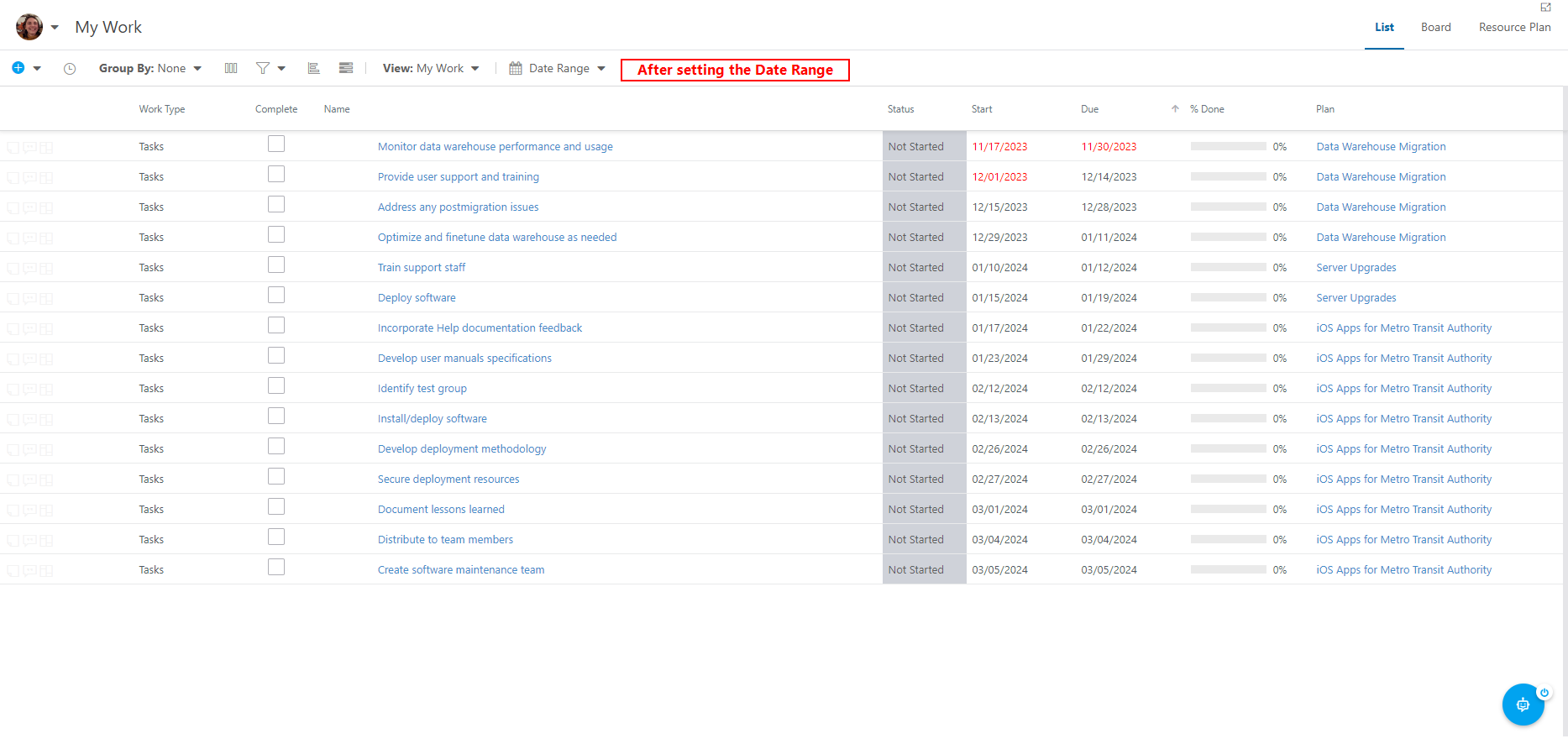The height and width of the screenshot is (744, 1568).
Task: Open details panel icon for Monitor data warehouse row
Action: coord(46,147)
